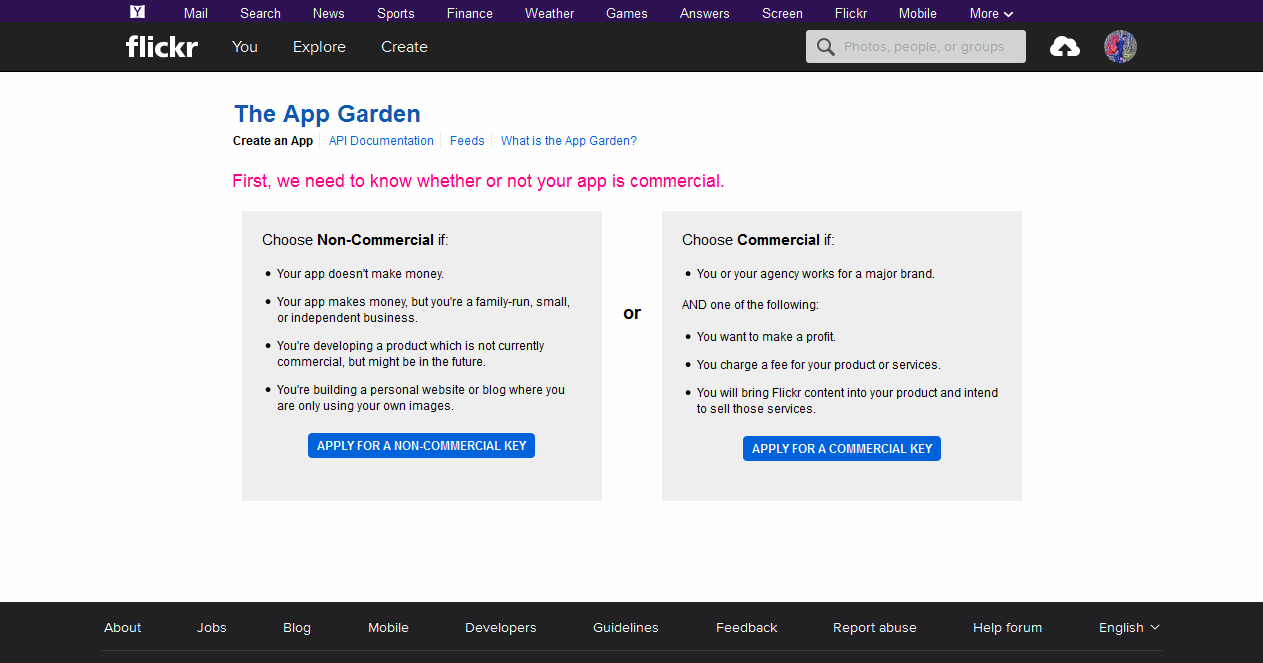Image resolution: width=1263 pixels, height=663 pixels.
Task: Click The App Garden heading link
Action: (327, 114)
